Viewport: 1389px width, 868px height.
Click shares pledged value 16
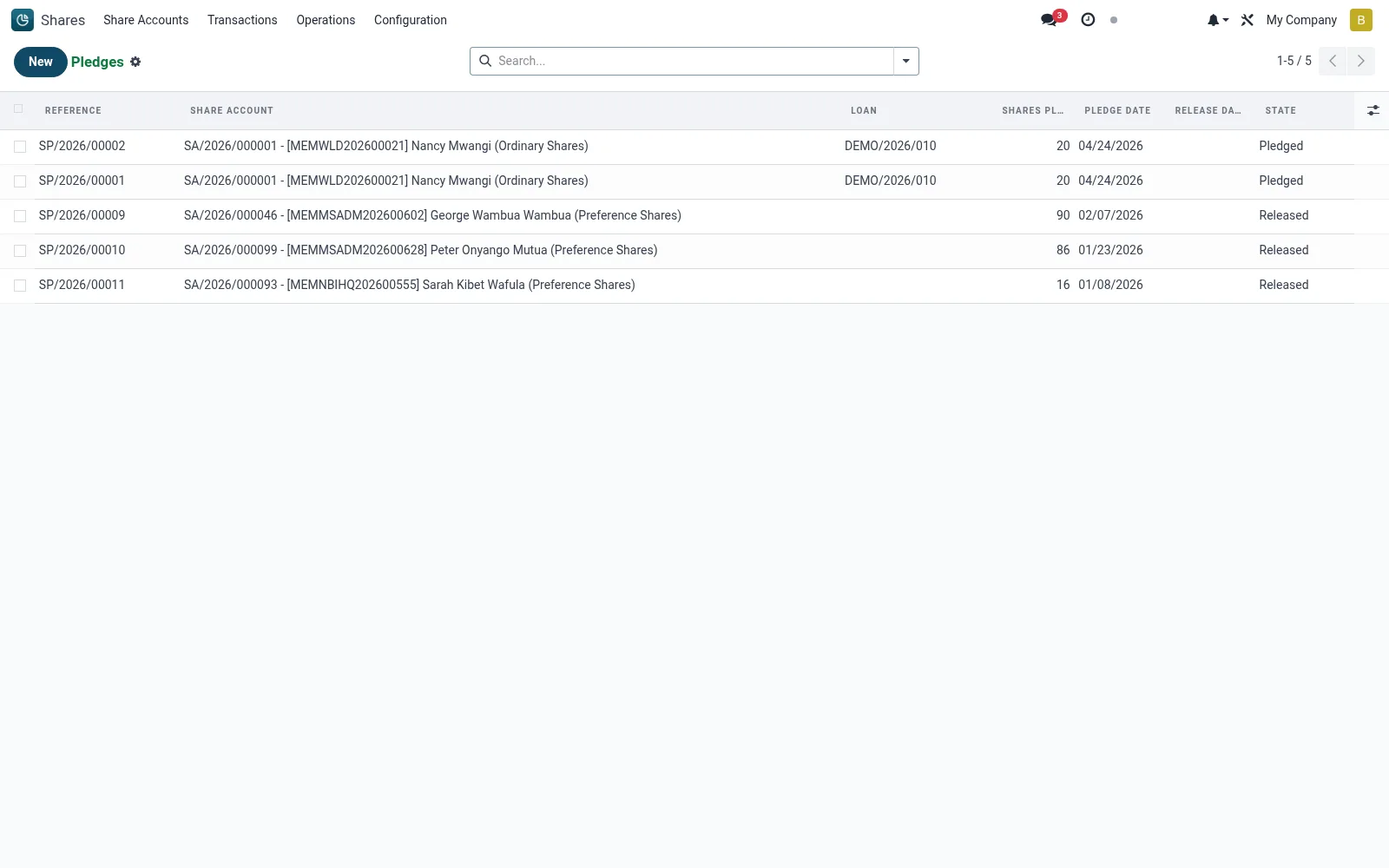pyautogui.click(x=1063, y=285)
